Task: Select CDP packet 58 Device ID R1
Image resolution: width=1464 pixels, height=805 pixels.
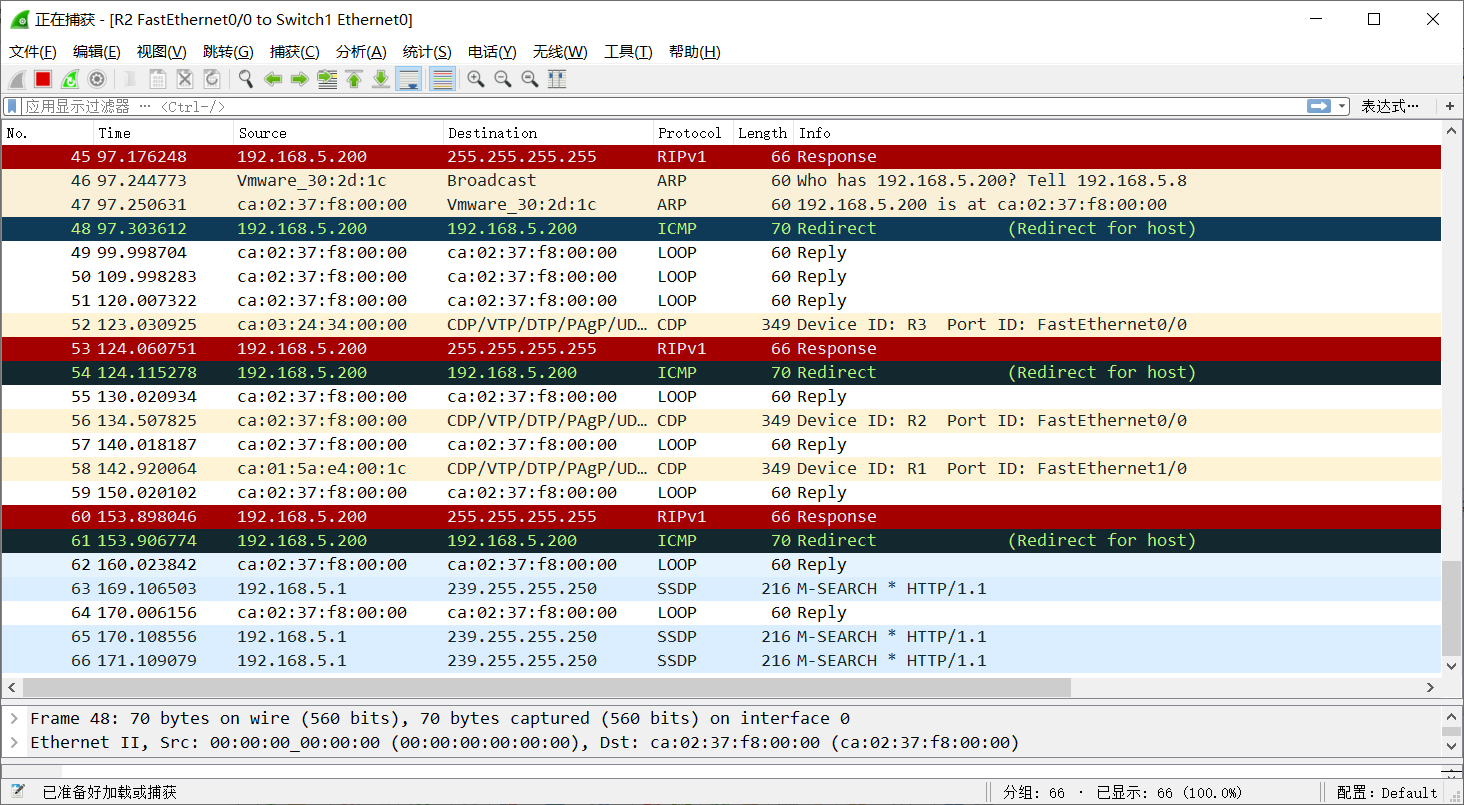Action: click(721, 469)
